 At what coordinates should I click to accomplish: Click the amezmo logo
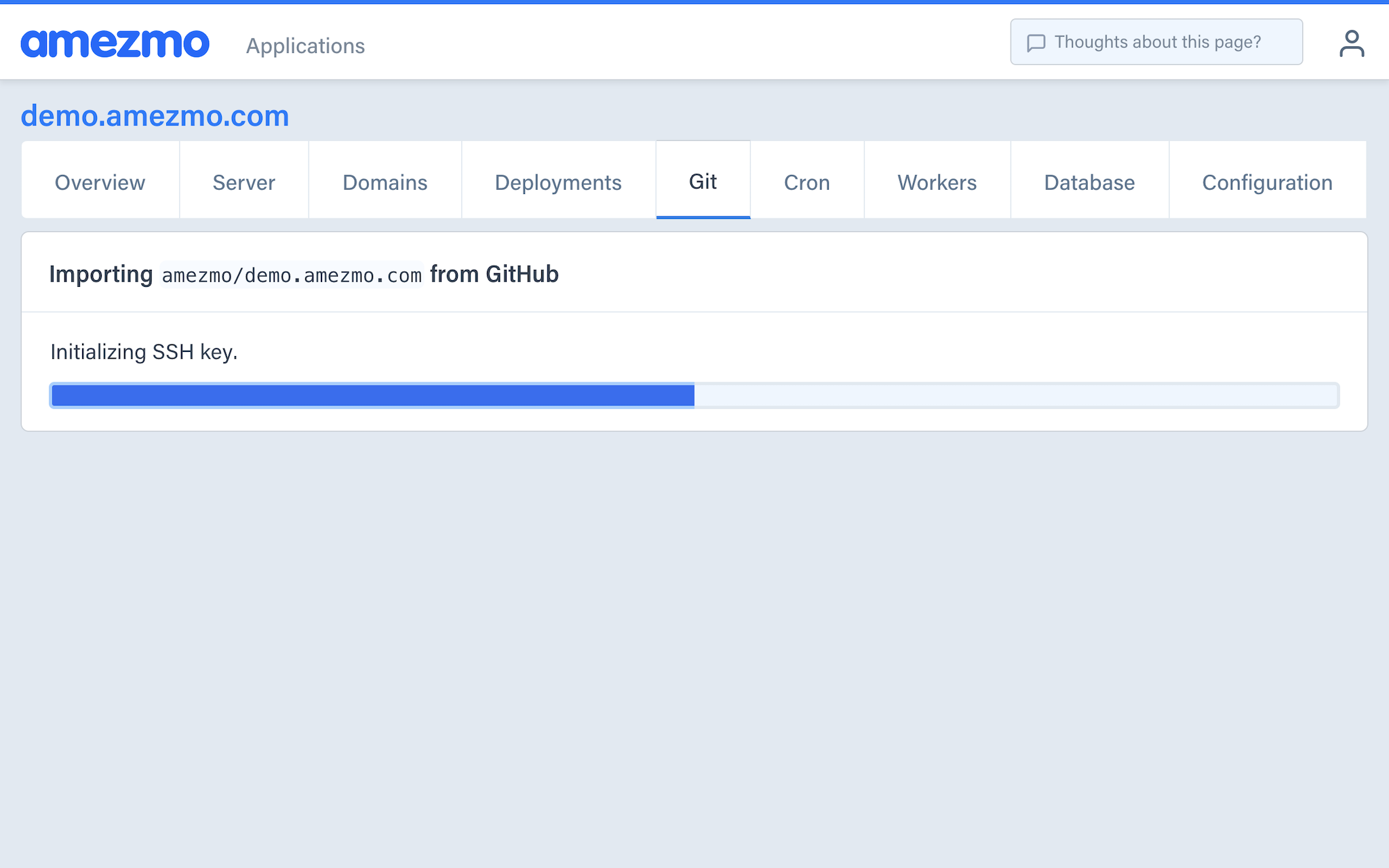coord(115,43)
